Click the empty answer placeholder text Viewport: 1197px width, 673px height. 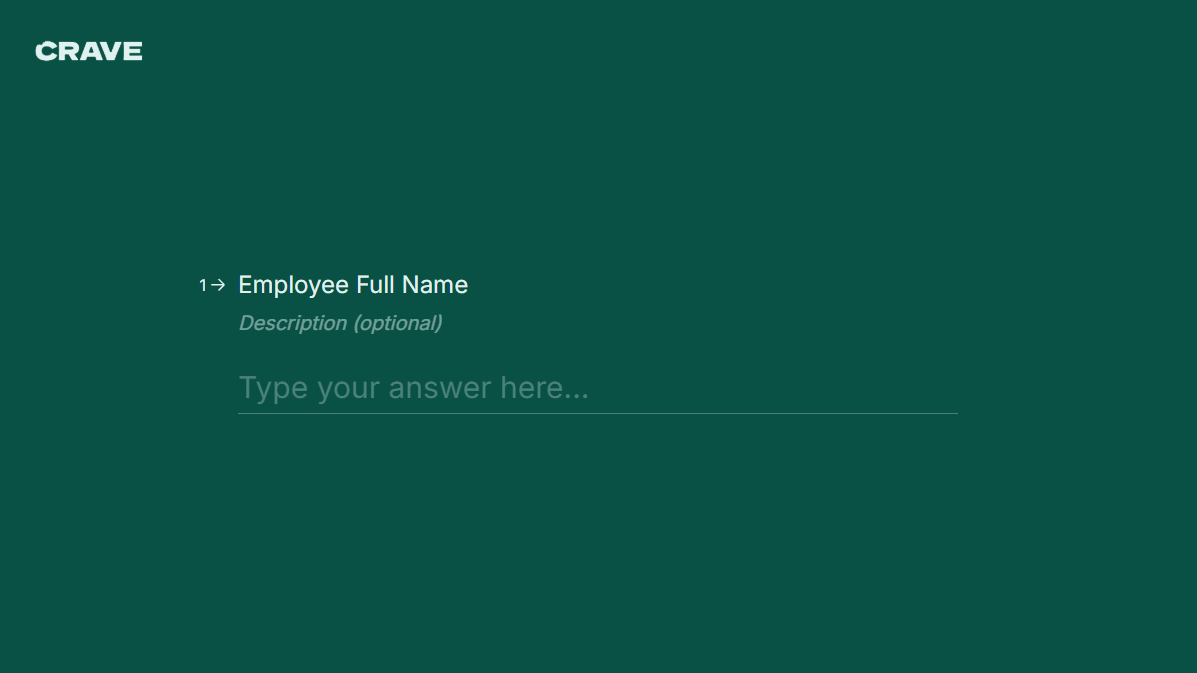click(x=413, y=388)
